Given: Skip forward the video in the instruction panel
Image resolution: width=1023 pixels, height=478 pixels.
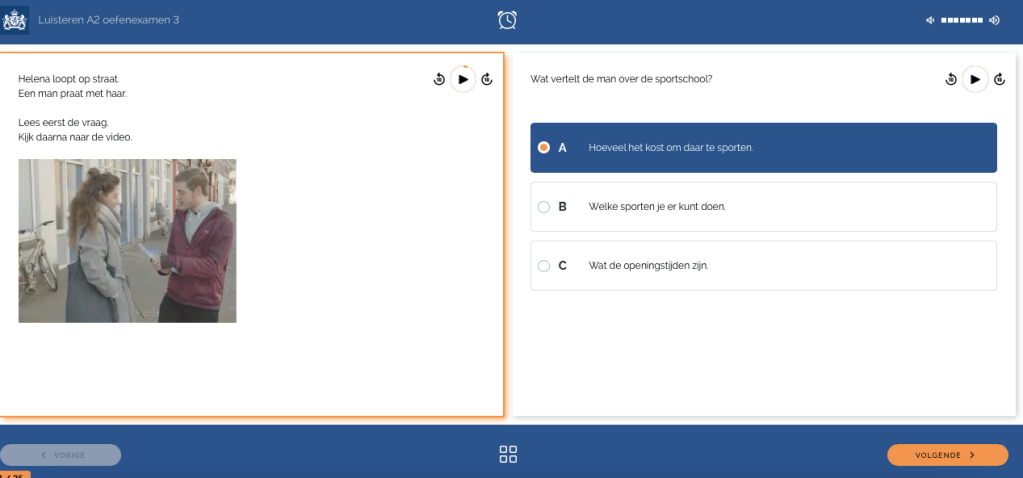Looking at the screenshot, I should [x=487, y=79].
